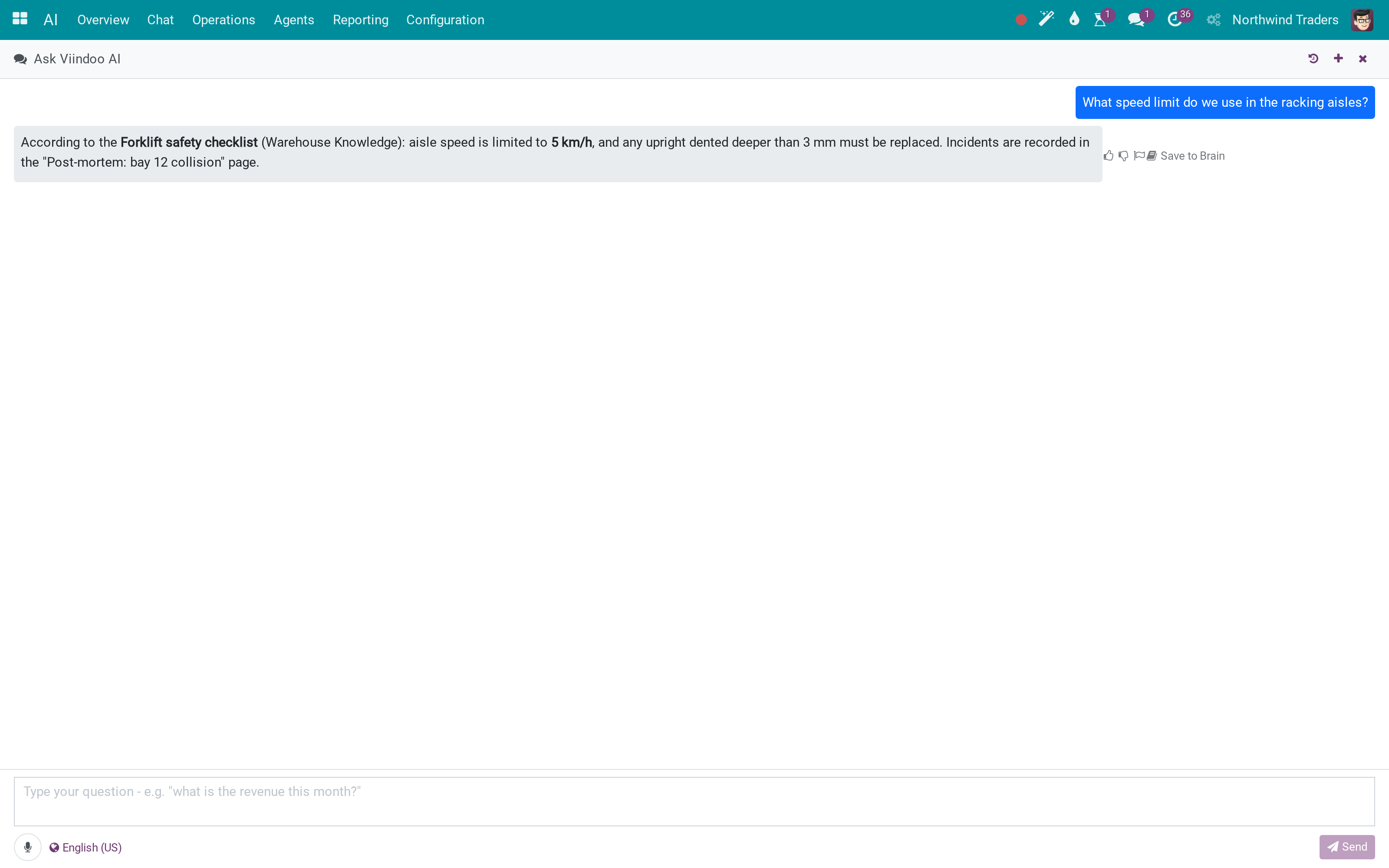Viewport: 1389px width, 868px height.
Task: Click the bold 5 km/h value
Action: coord(571,142)
